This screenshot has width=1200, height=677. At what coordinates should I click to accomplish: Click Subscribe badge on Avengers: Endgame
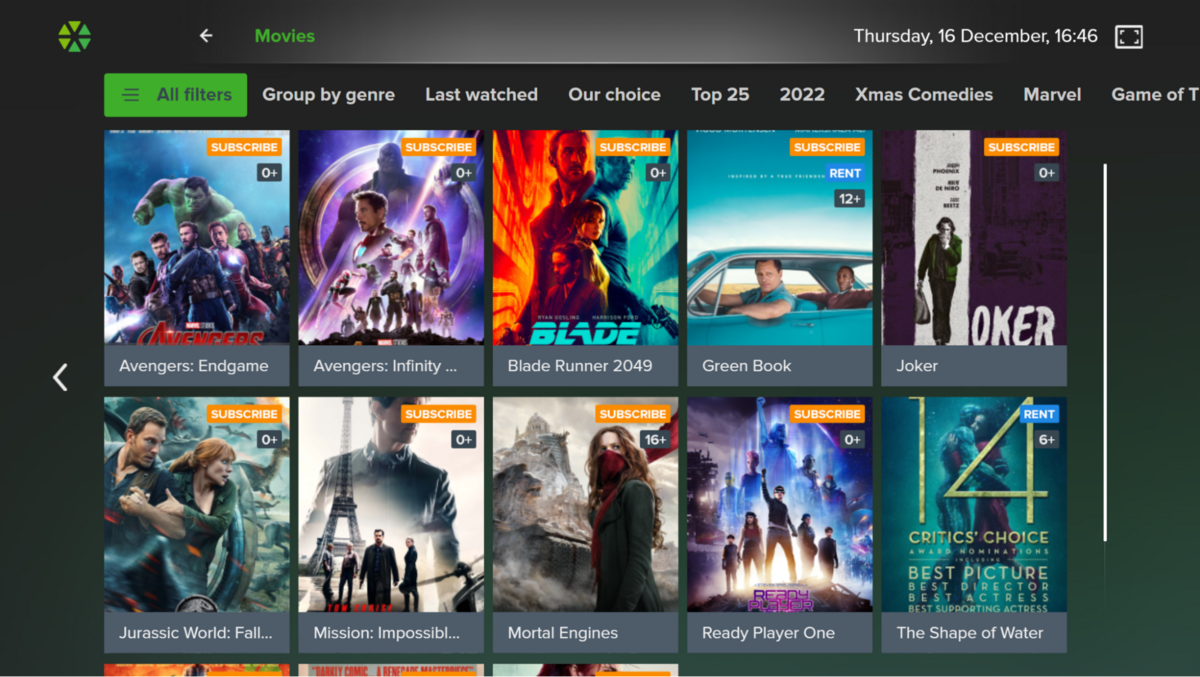click(244, 147)
